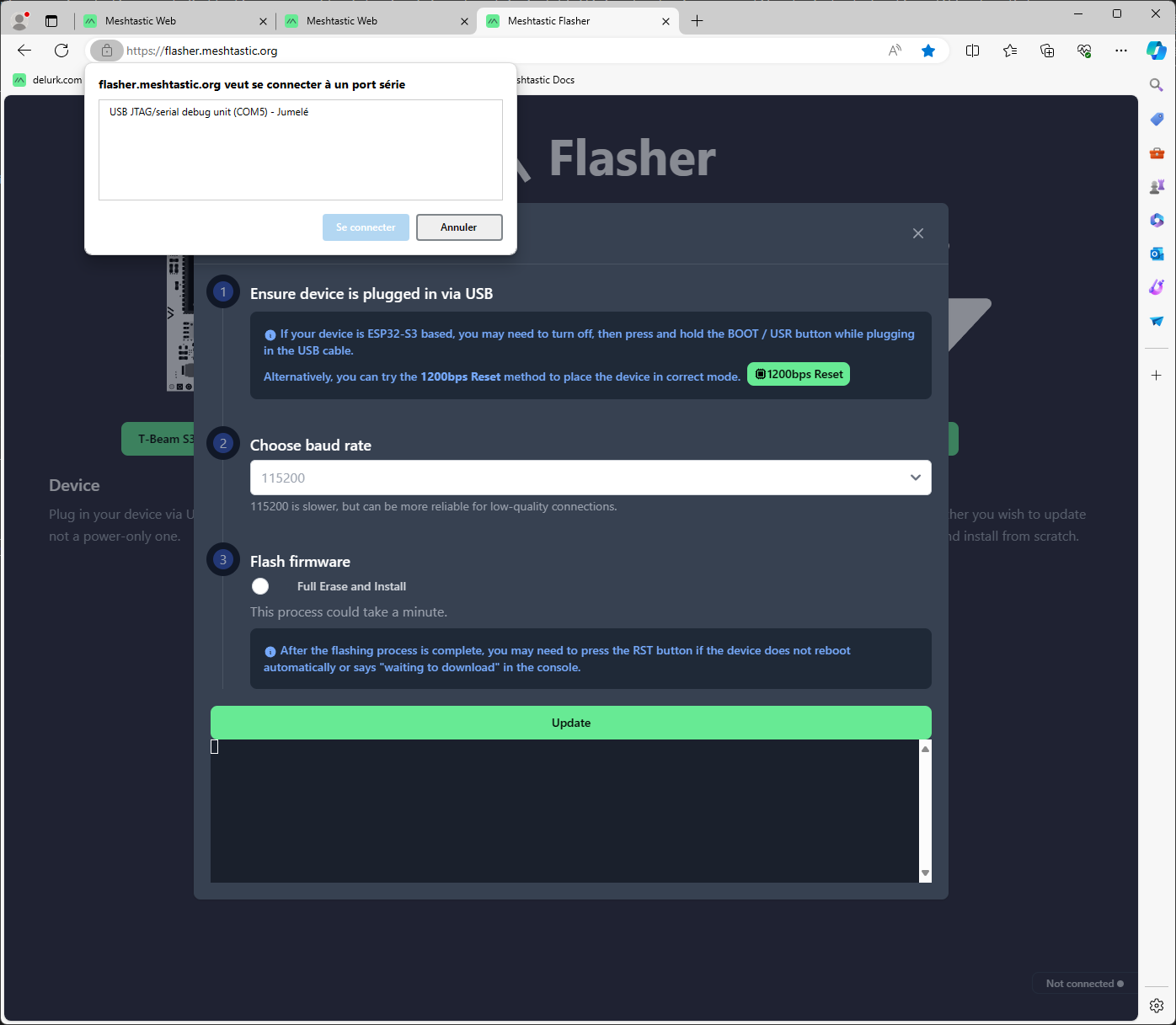Screen dimensions: 1176x1025
Task: Open the Copilot icon in the toolbar
Action: 1157,51
